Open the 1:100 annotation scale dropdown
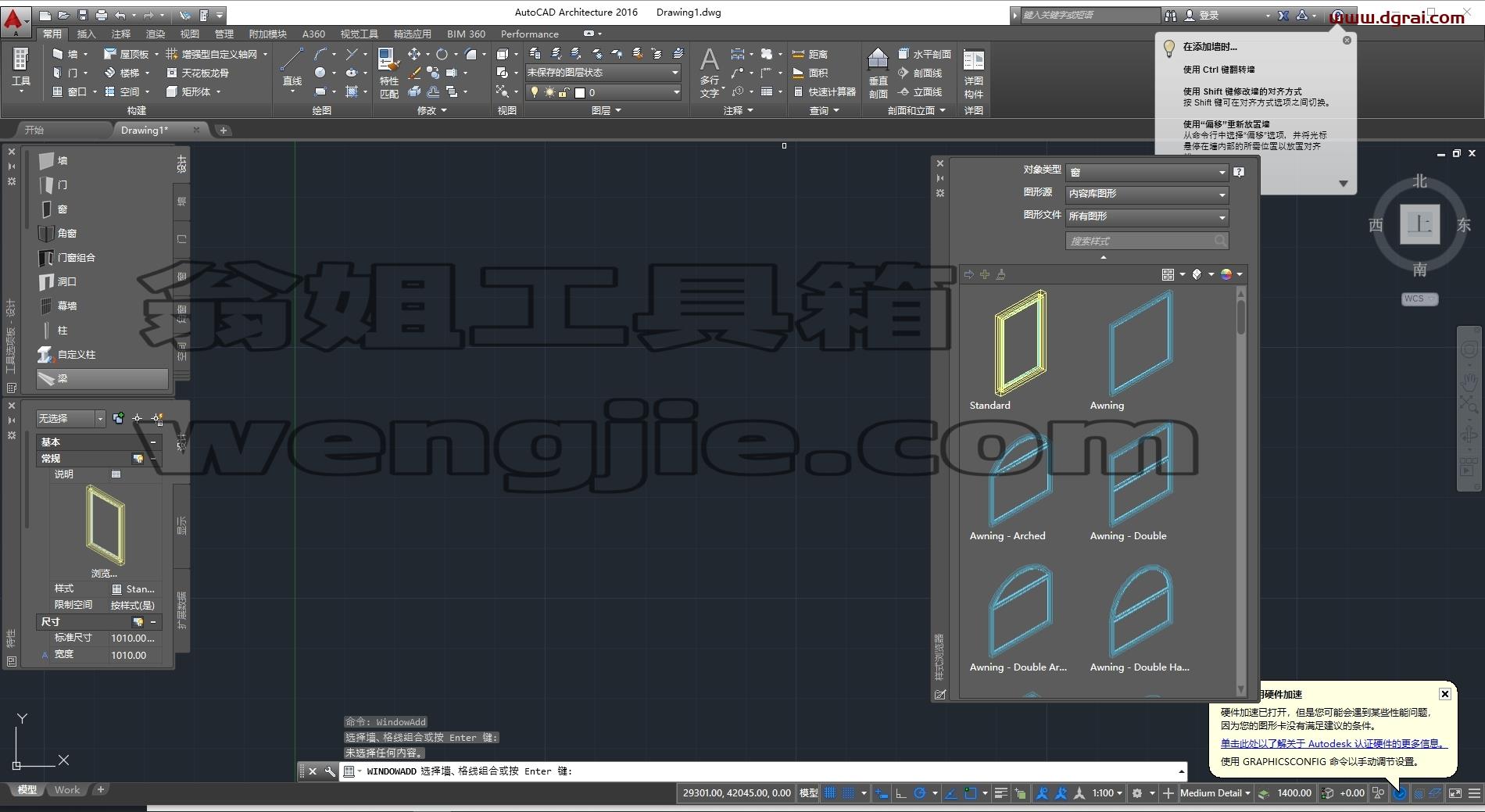 pos(1107,792)
